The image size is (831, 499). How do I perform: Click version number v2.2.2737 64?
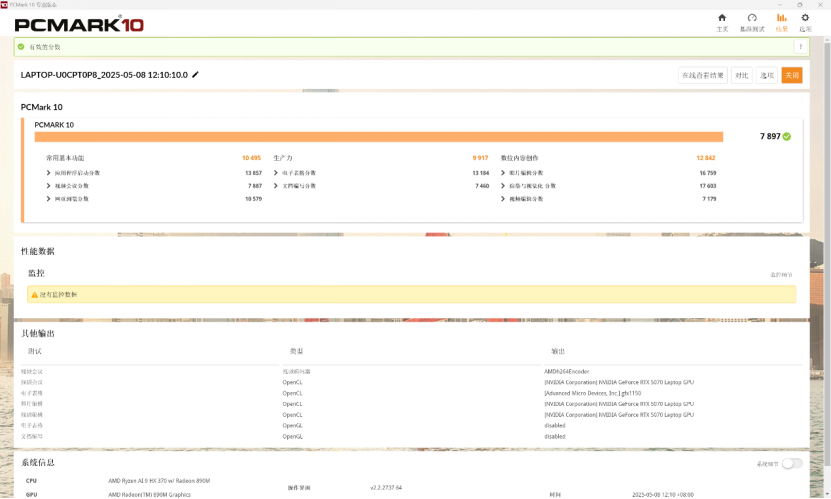point(386,487)
